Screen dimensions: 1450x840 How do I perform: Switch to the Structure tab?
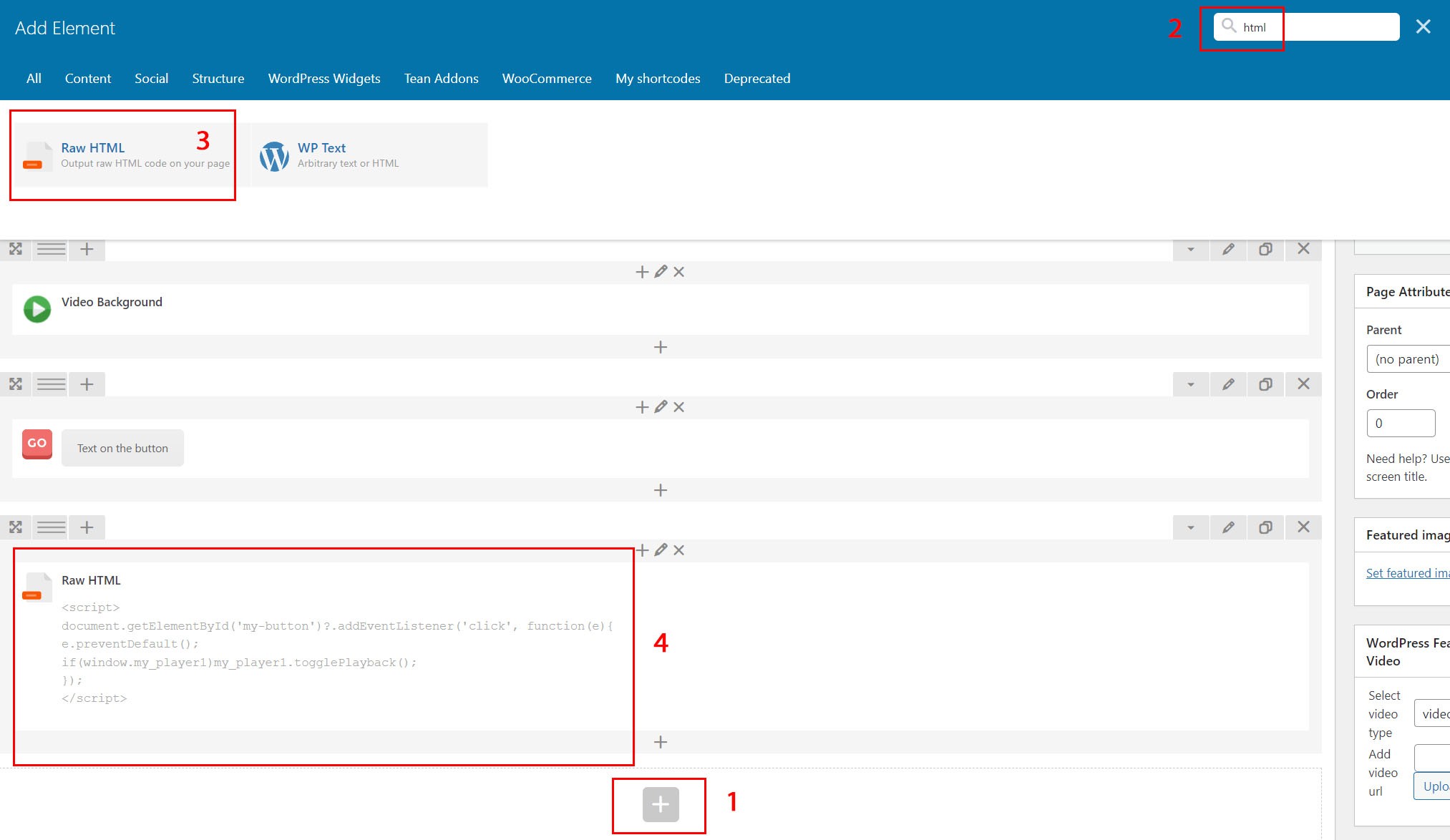(218, 79)
